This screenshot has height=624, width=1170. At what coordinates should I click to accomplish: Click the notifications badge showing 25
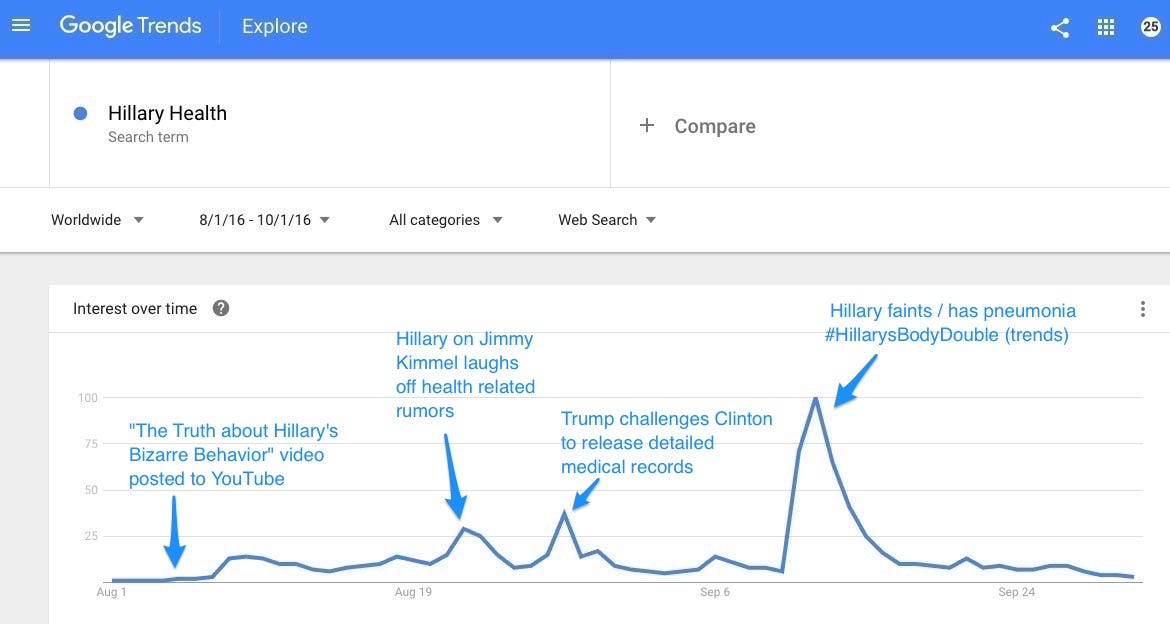click(1148, 27)
